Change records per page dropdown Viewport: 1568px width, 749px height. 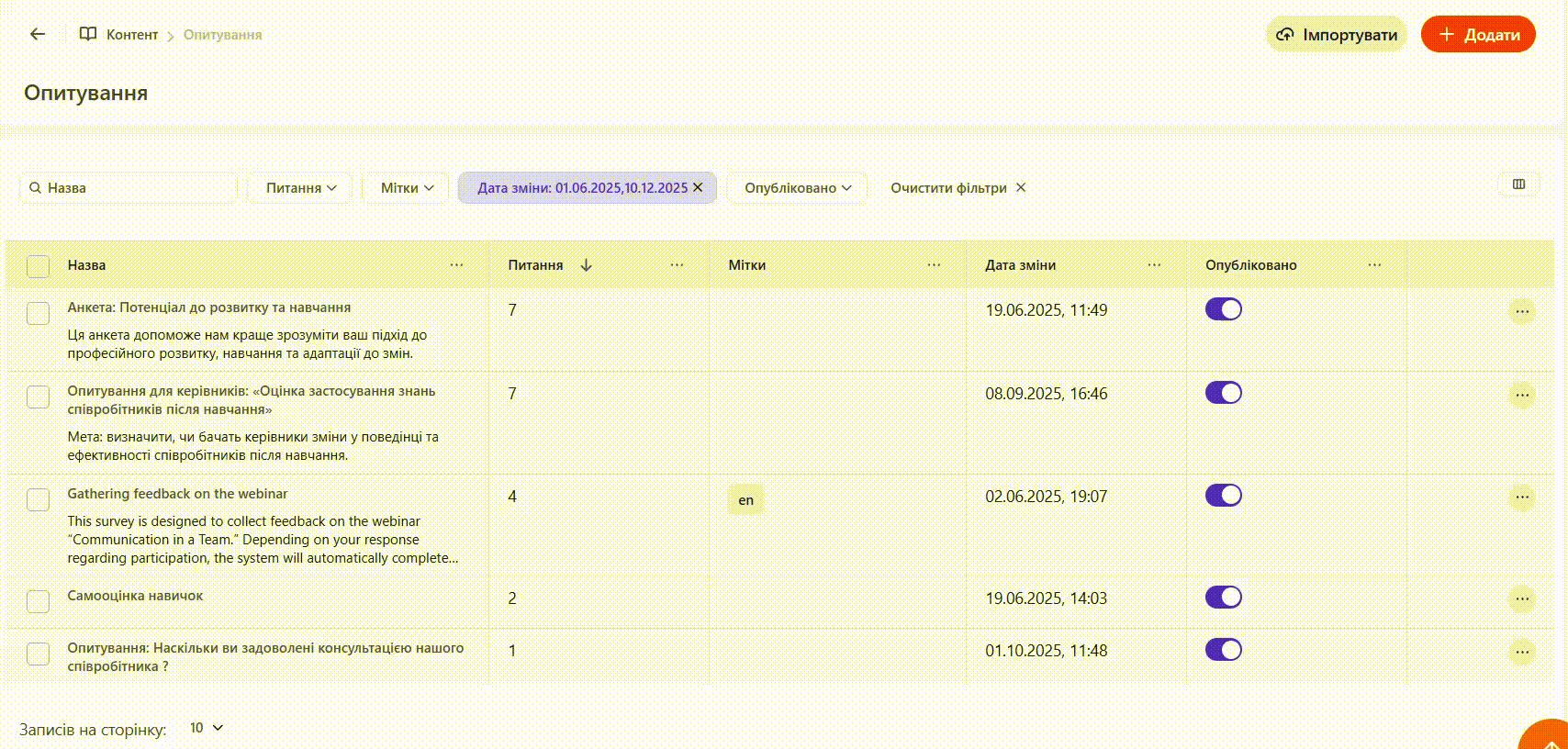(207, 728)
